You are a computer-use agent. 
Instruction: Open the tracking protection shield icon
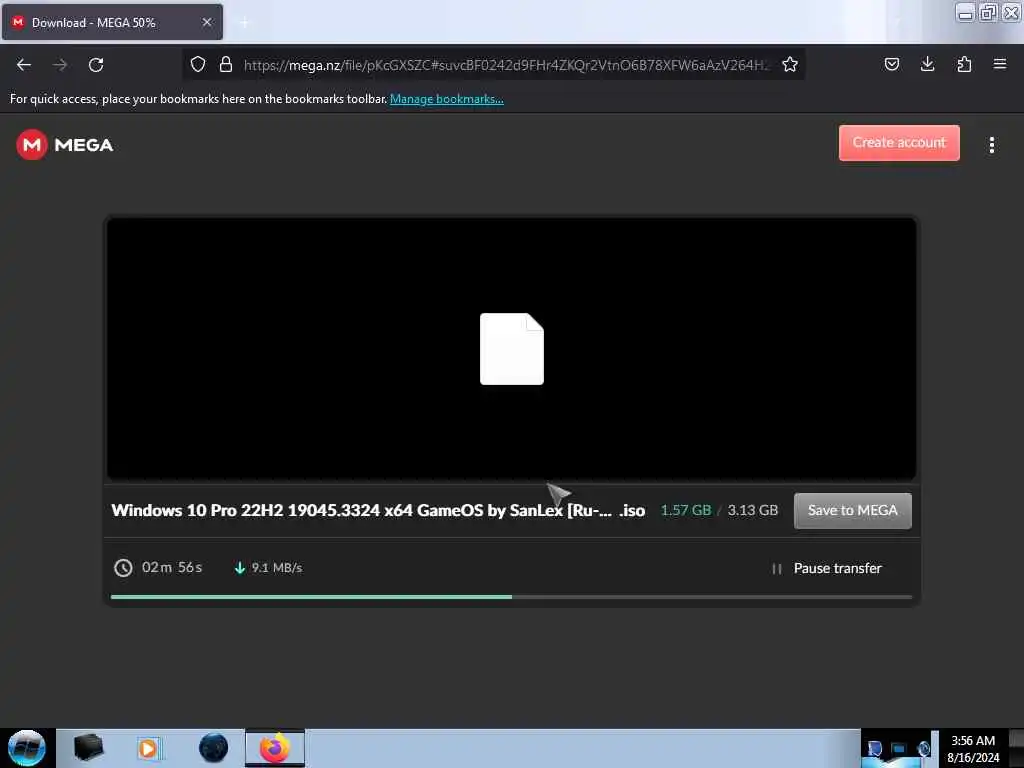[198, 64]
